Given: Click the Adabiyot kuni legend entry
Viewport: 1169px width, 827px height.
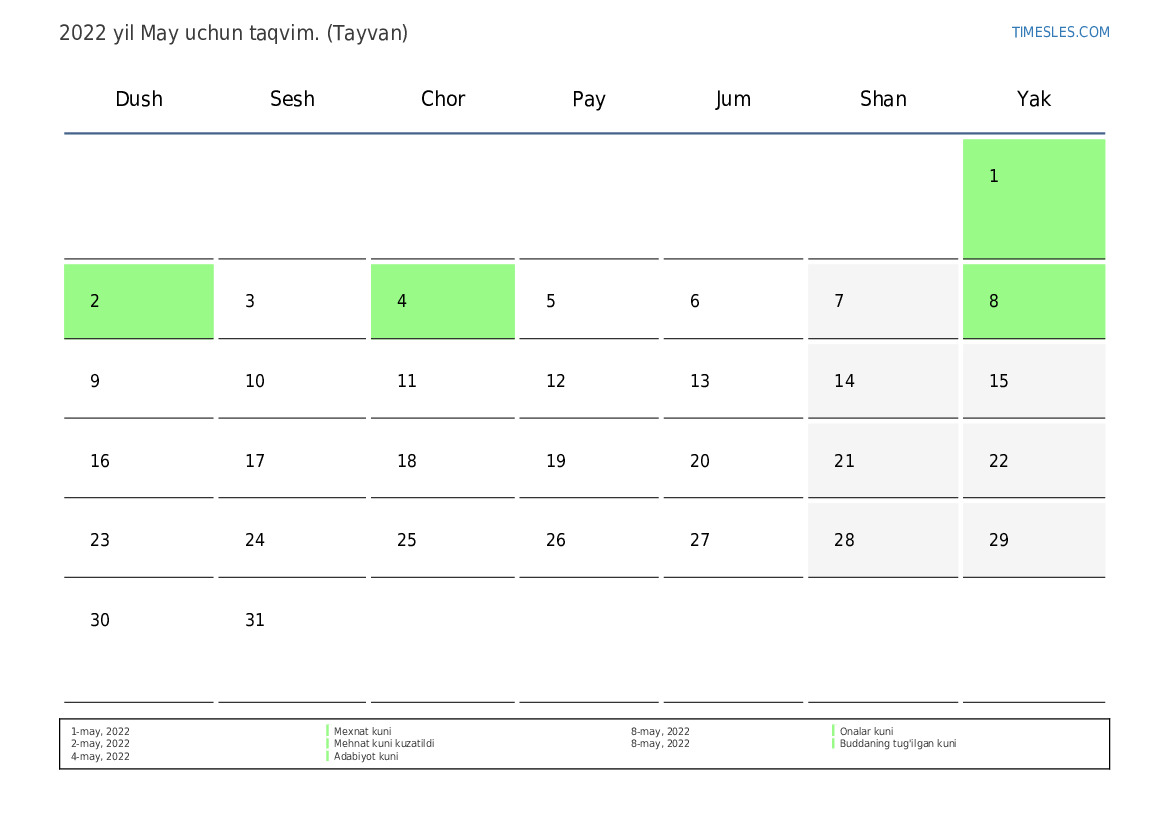Looking at the screenshot, I should (x=366, y=756).
